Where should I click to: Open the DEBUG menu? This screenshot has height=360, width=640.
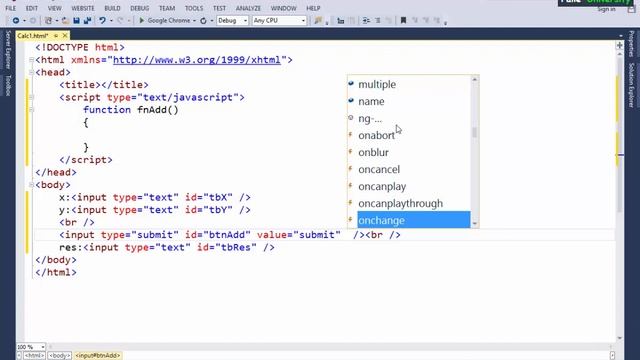[x=140, y=8]
